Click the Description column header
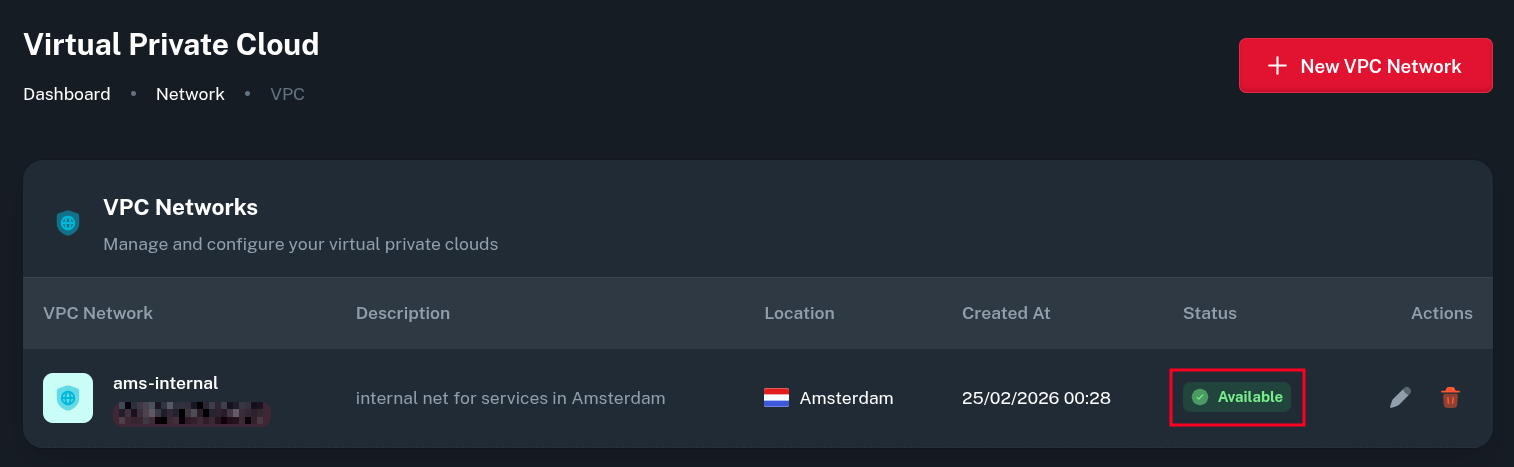 click(x=403, y=313)
